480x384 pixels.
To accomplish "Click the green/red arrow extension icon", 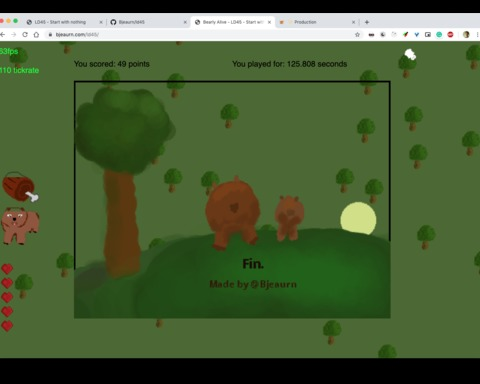I will pyautogui.click(x=405, y=34).
